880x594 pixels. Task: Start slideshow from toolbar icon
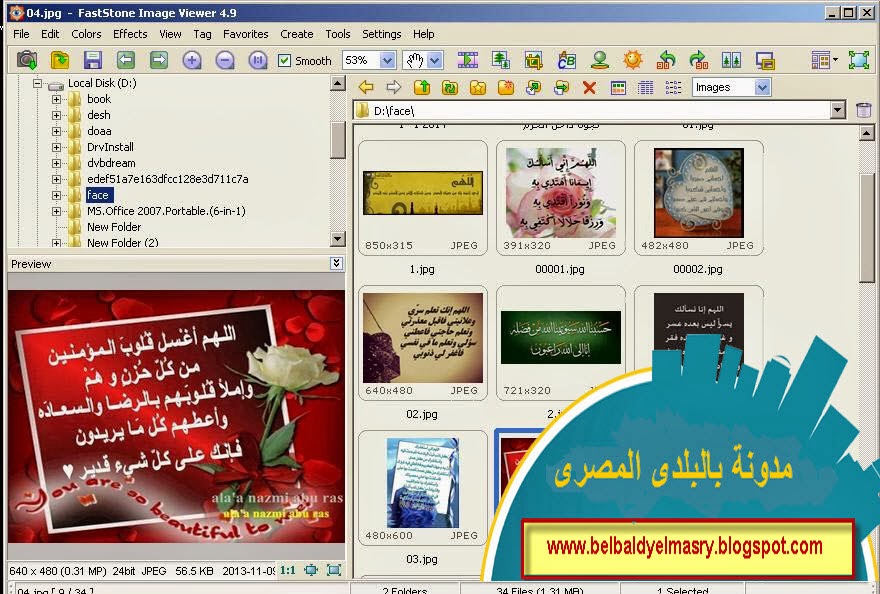tap(468, 60)
